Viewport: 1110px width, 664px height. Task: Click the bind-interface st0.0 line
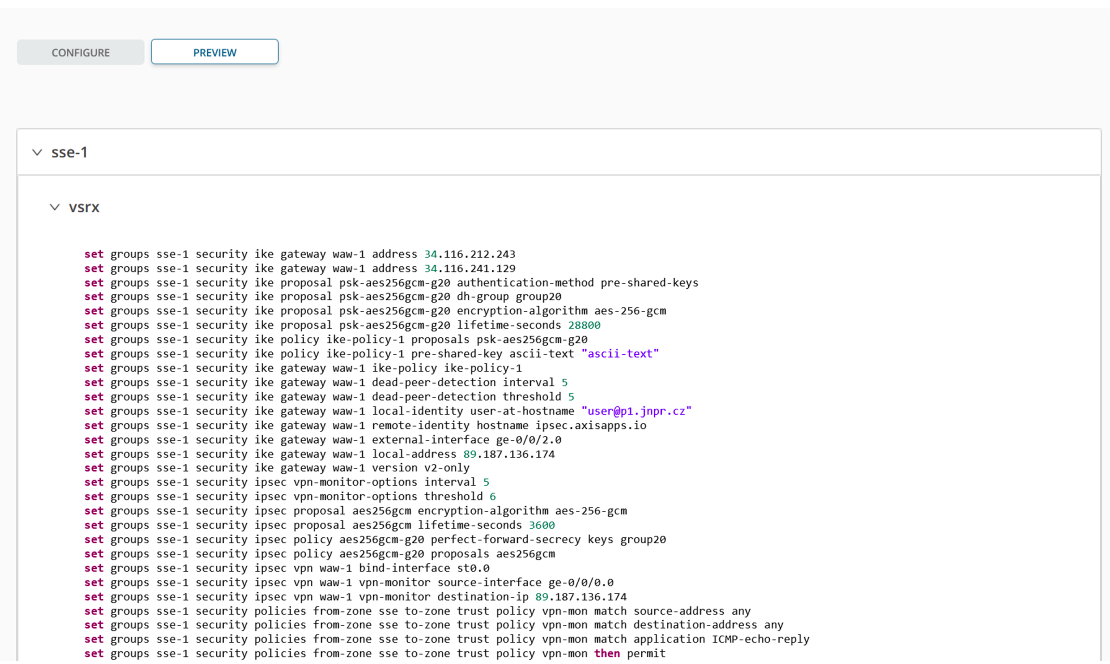pos(287,568)
